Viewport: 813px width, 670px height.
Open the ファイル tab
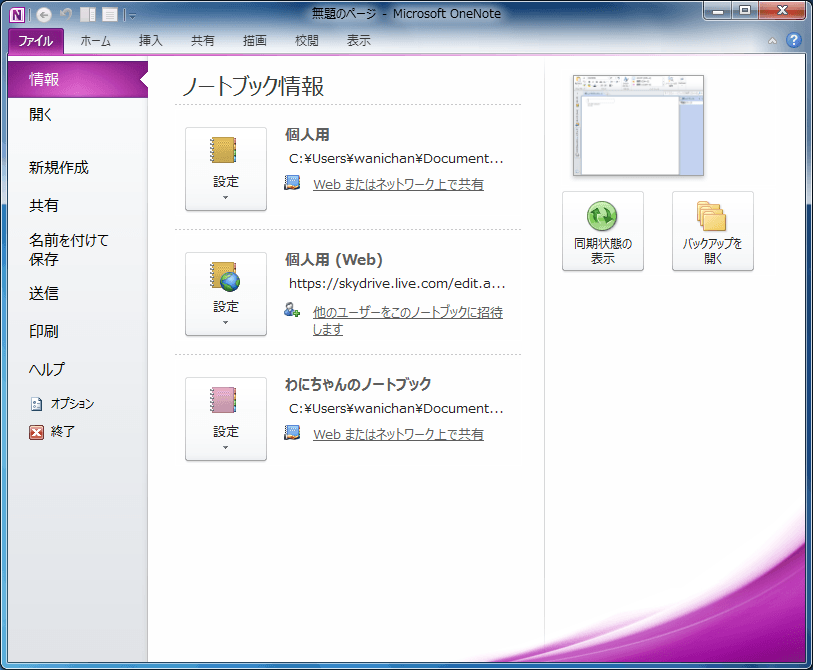click(36, 40)
